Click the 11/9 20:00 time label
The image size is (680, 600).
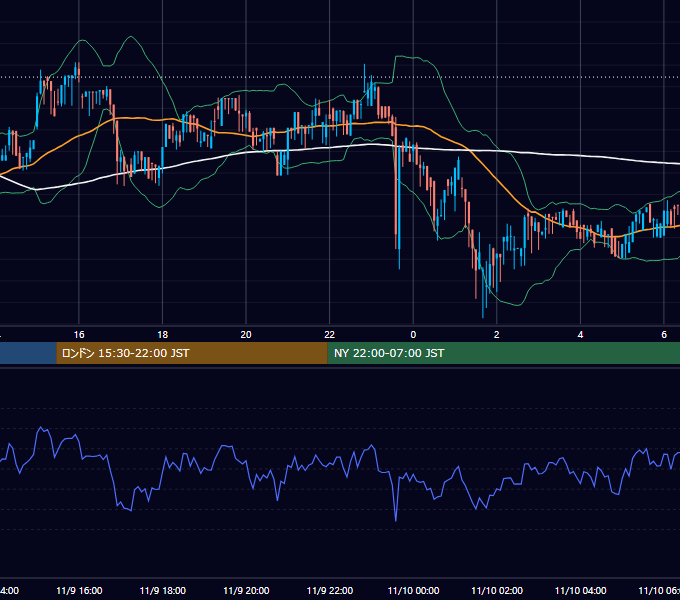(x=246, y=590)
